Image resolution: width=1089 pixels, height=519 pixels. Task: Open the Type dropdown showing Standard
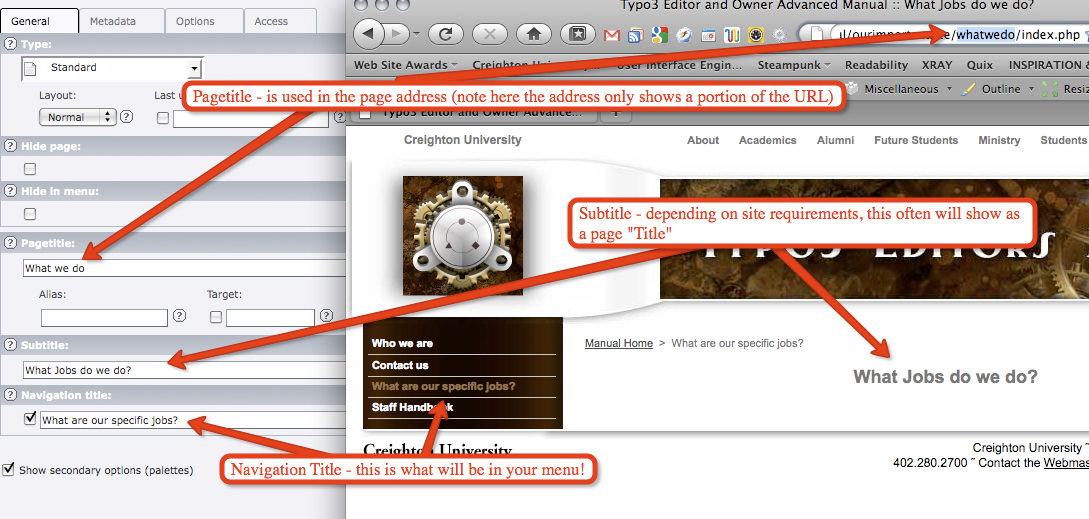click(x=111, y=68)
